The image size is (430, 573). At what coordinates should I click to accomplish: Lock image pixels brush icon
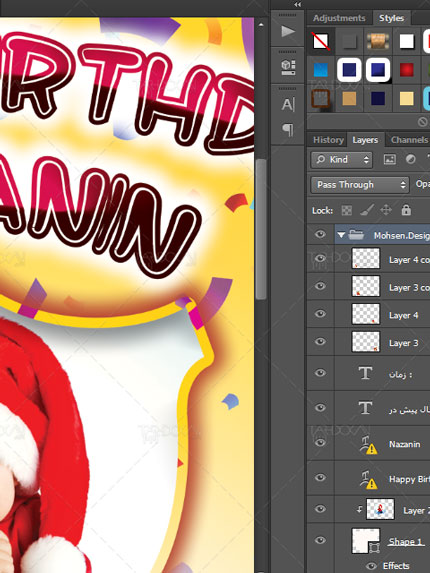click(366, 210)
